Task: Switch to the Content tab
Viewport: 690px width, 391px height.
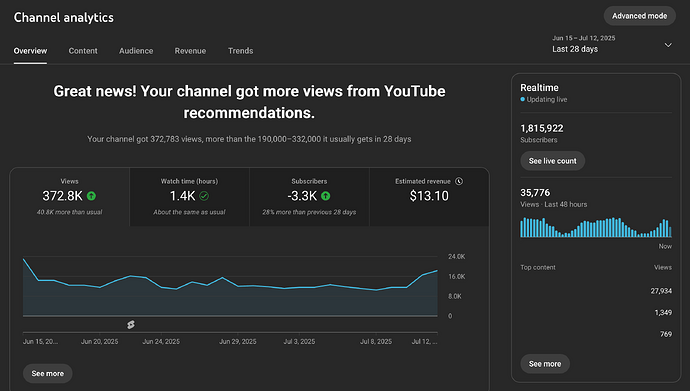Action: pos(83,51)
